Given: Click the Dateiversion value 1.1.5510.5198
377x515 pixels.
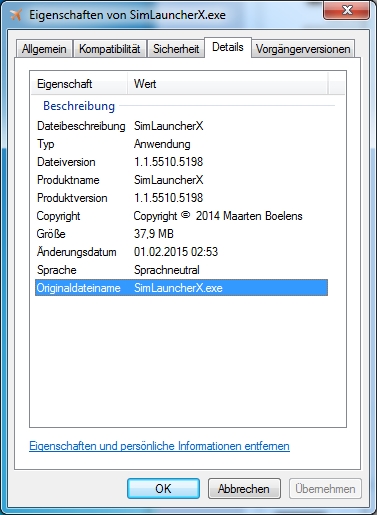Looking at the screenshot, I should [168, 162].
